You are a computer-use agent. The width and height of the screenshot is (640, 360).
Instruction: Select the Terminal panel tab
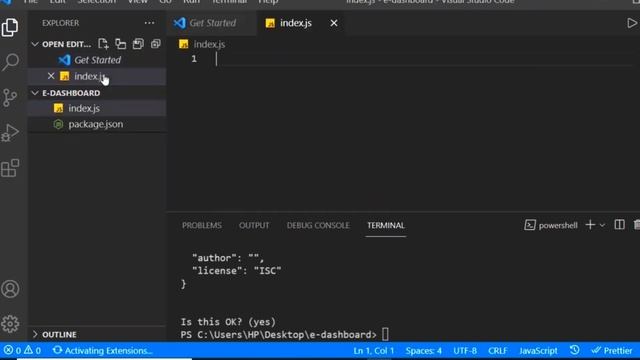(386, 225)
